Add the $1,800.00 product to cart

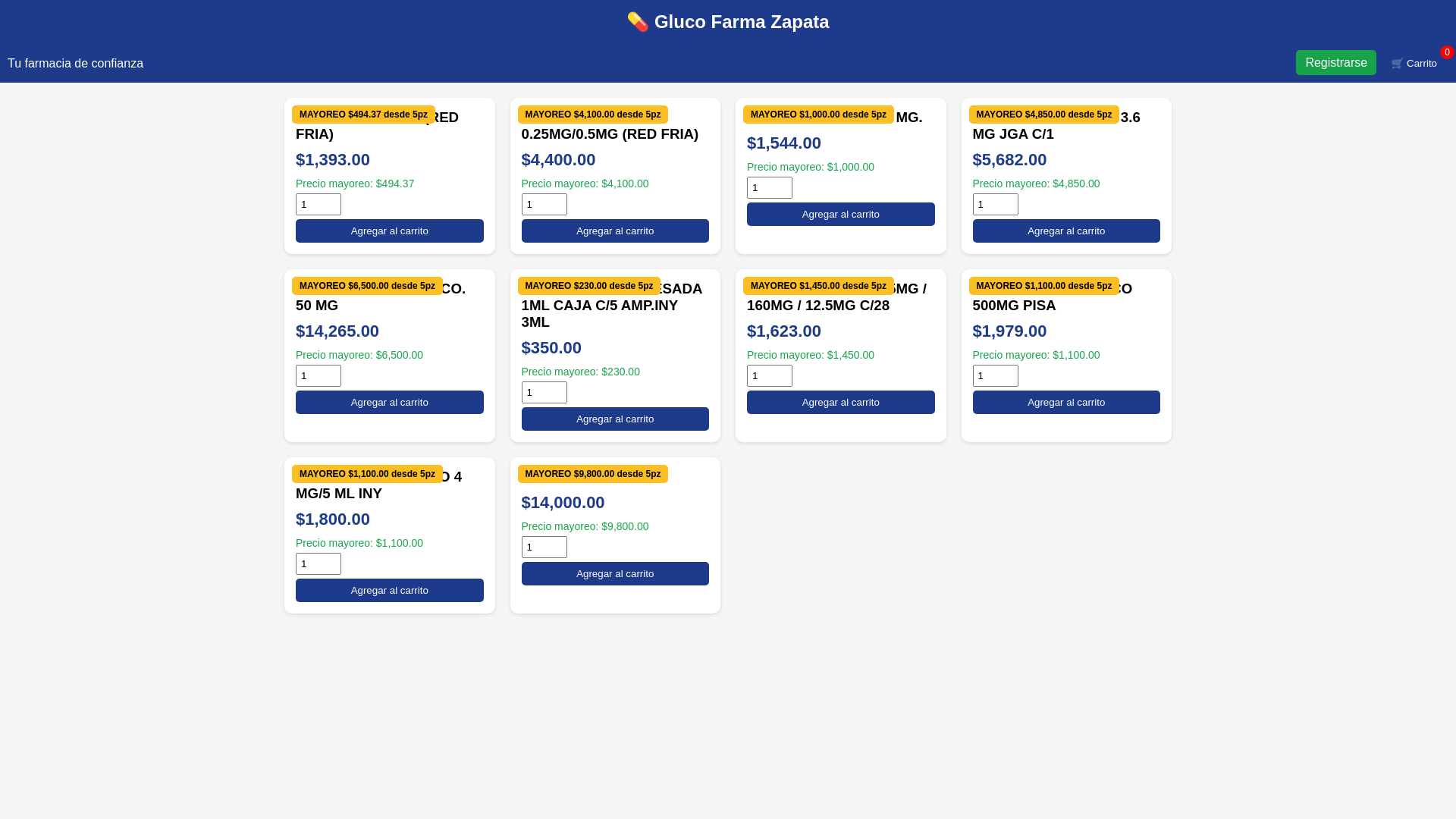coord(389,591)
